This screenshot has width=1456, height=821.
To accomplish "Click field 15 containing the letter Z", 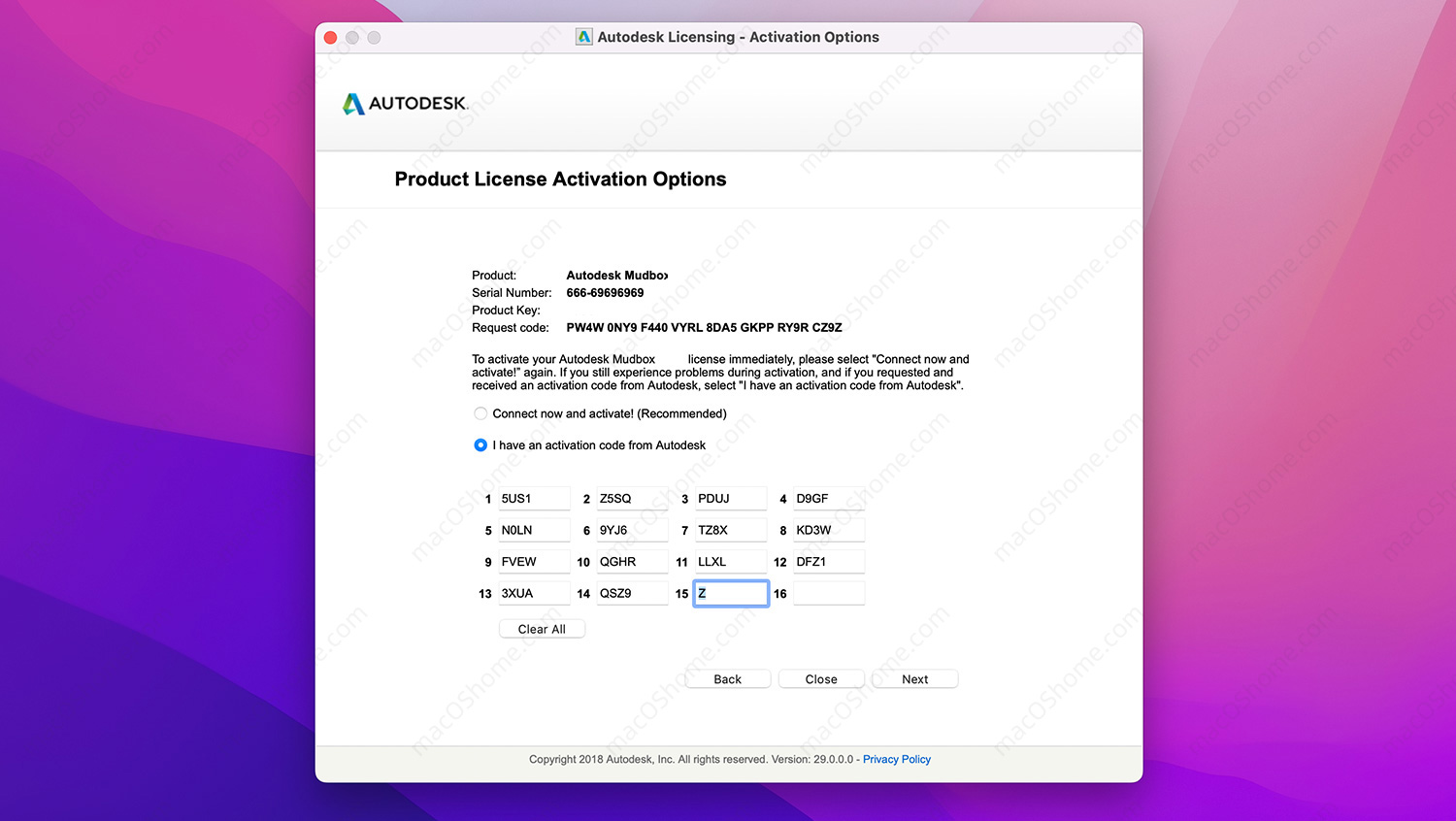I will [x=730, y=592].
